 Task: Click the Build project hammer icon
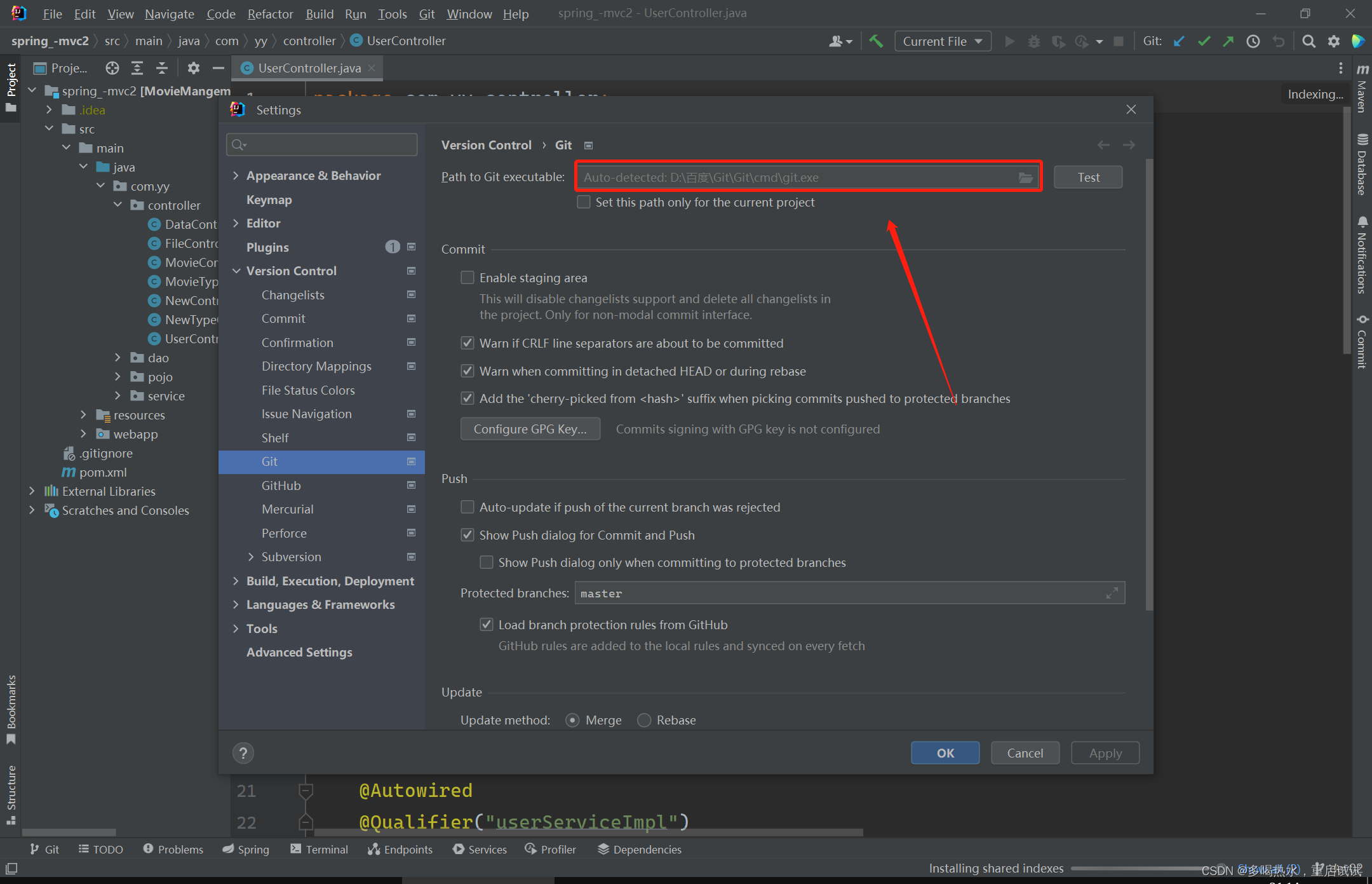[x=876, y=41]
